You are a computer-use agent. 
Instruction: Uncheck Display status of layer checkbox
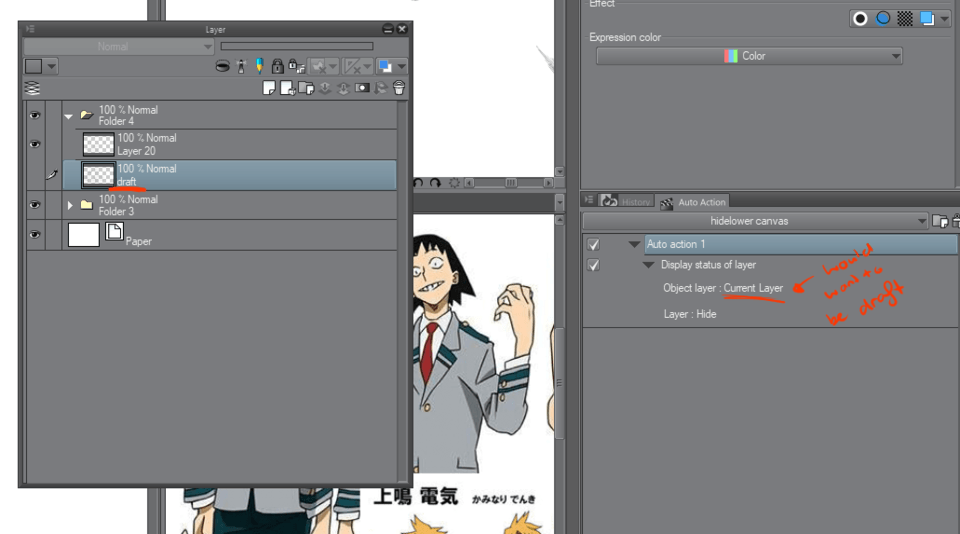[x=593, y=265]
